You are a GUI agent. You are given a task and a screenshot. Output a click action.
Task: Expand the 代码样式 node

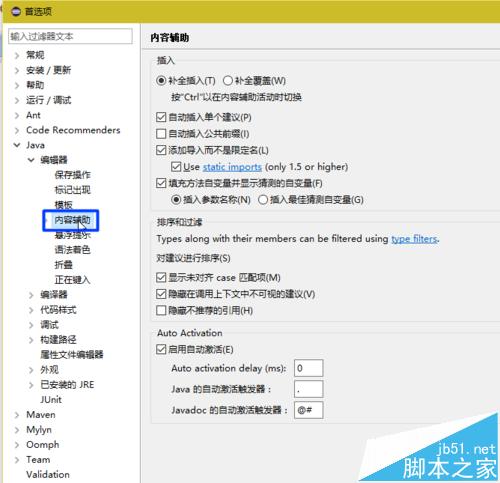click(x=31, y=310)
